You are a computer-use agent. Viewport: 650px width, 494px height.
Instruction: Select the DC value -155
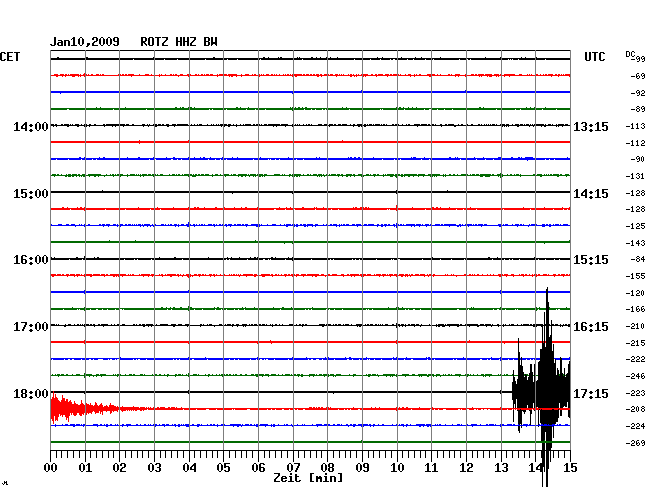tap(635, 276)
